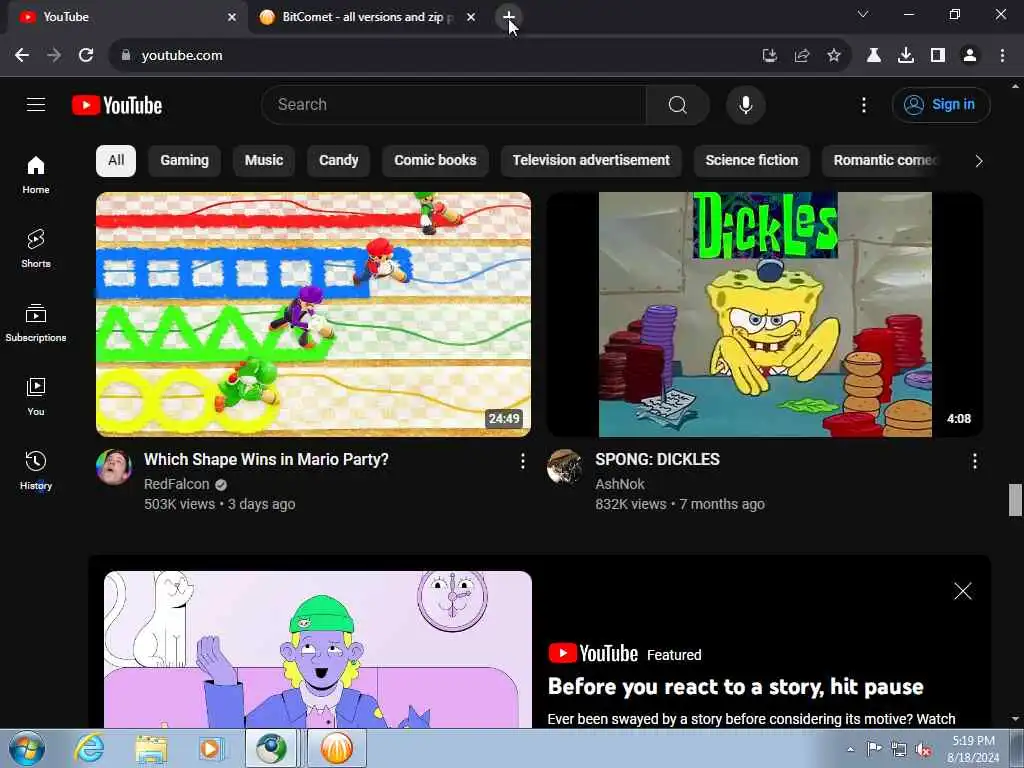1024x768 pixels.
Task: Close the BitComet tab
Action: click(x=471, y=18)
